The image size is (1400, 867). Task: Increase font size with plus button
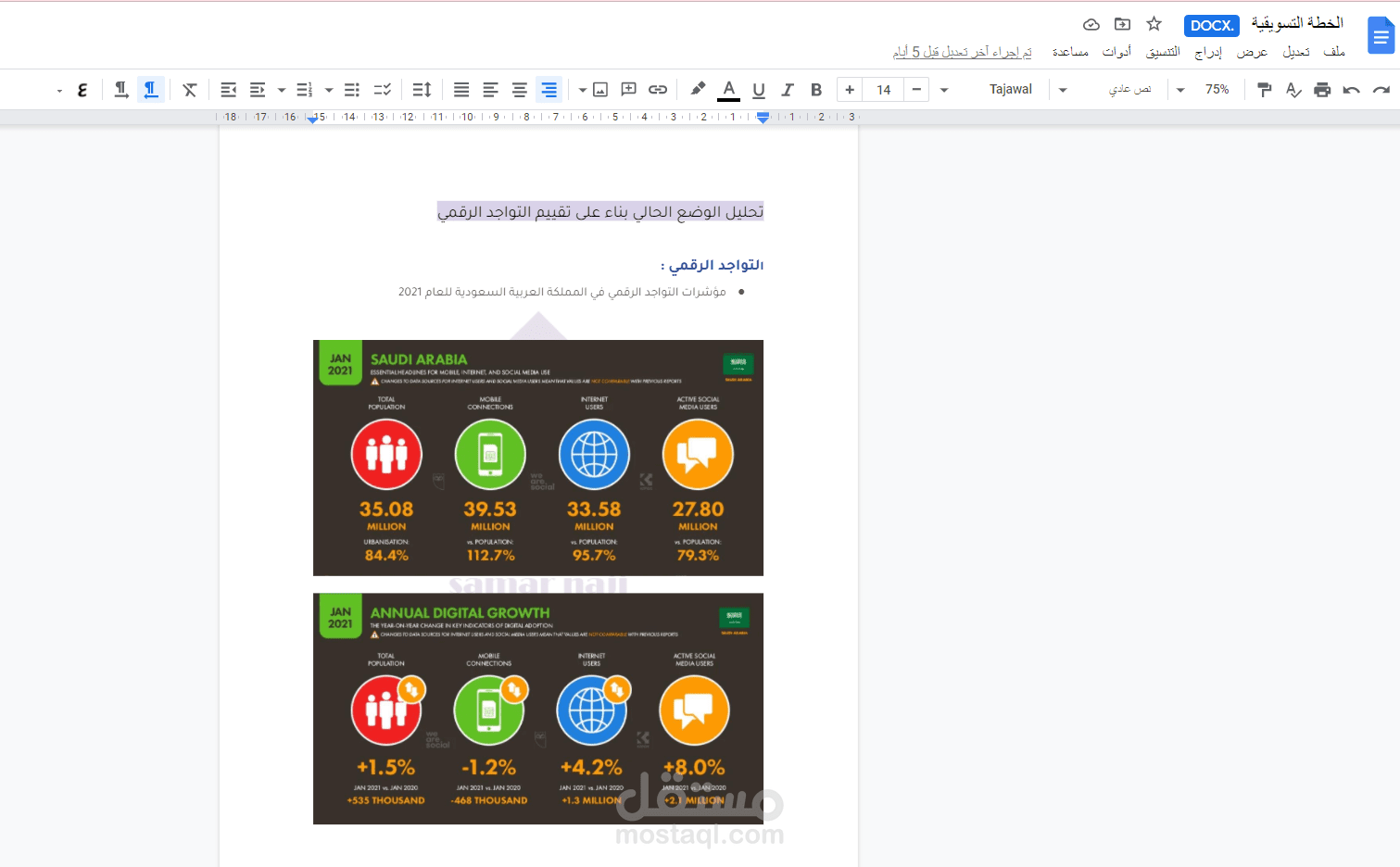click(850, 90)
